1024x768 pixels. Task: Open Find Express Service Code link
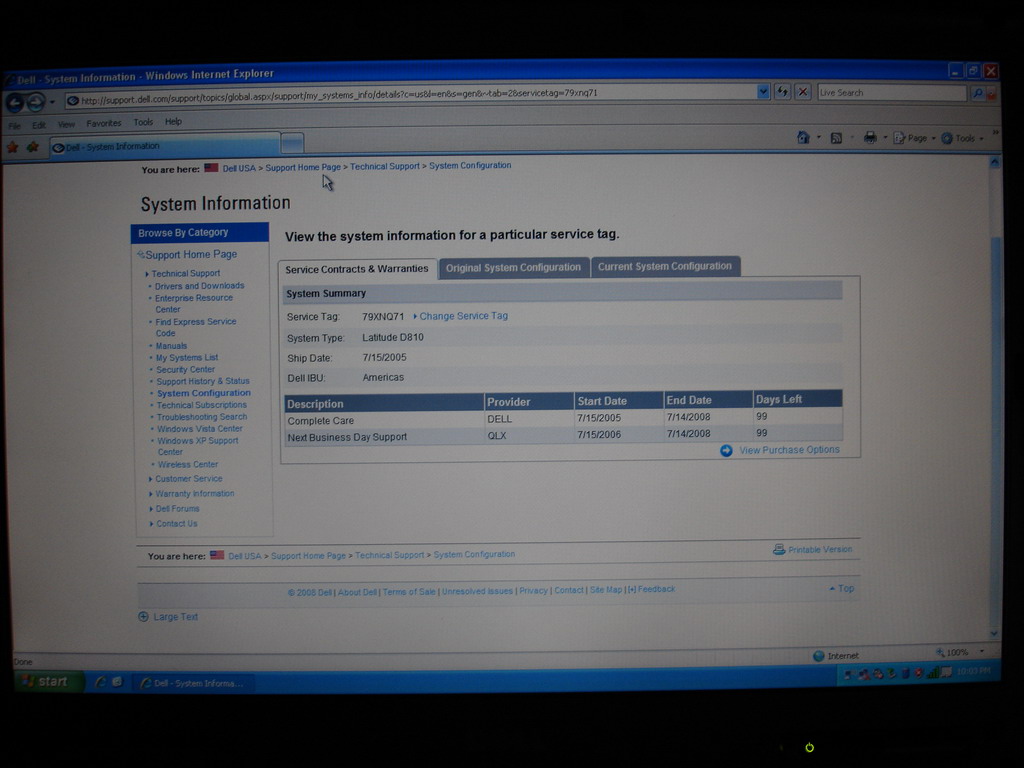[x=195, y=327]
